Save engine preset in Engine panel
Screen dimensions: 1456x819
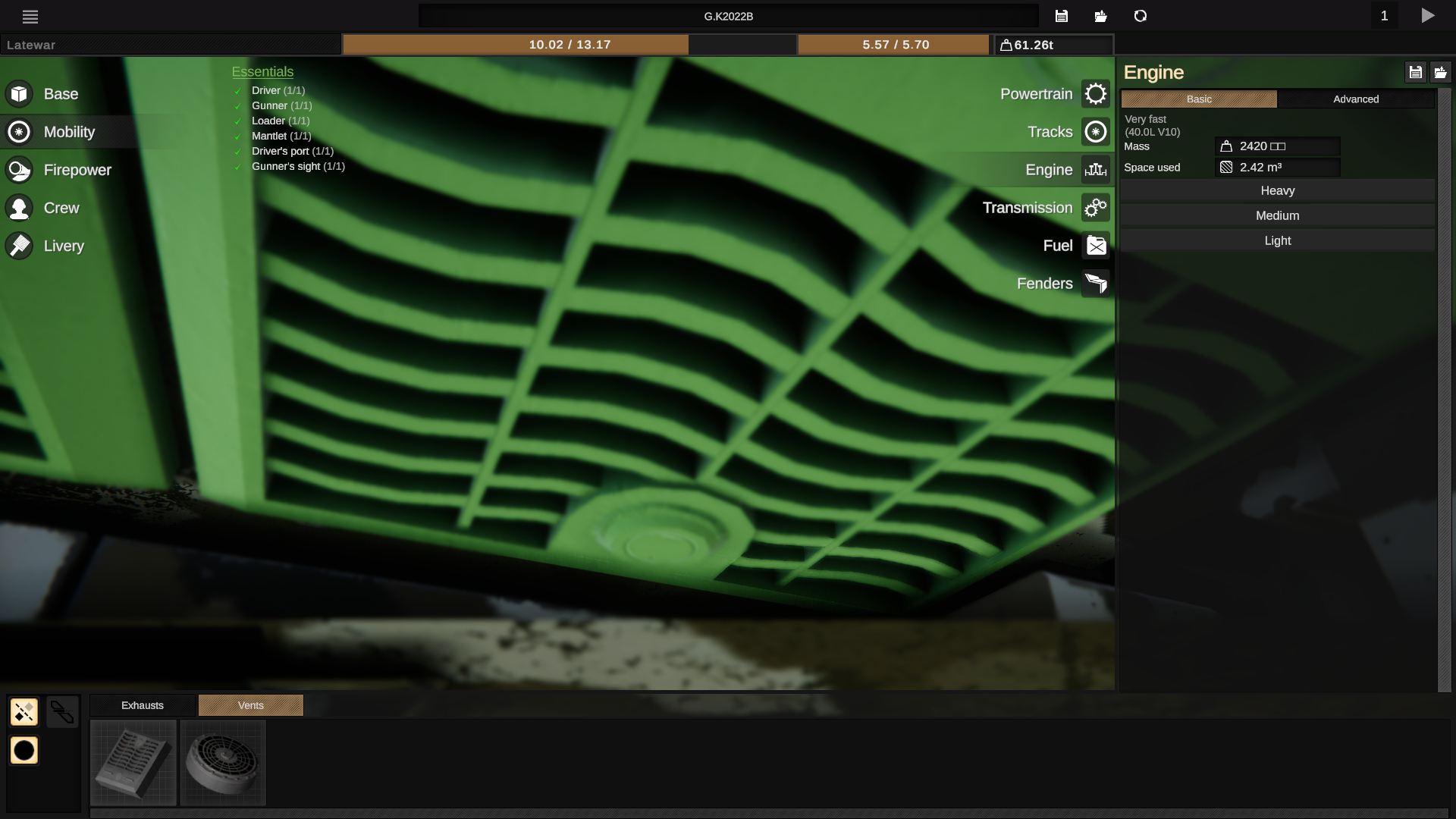(1416, 72)
